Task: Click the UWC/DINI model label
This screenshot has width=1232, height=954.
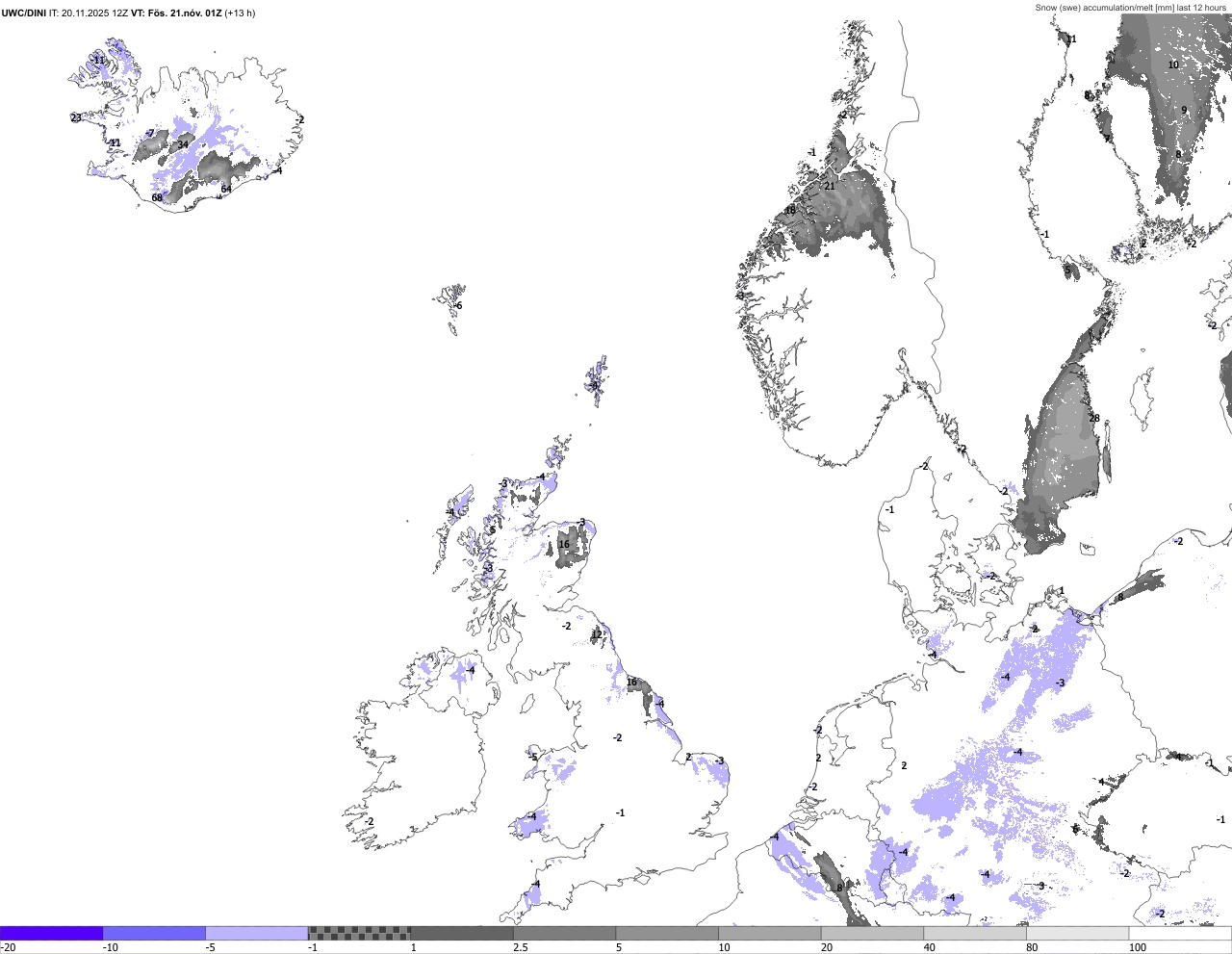Action: coord(24,13)
